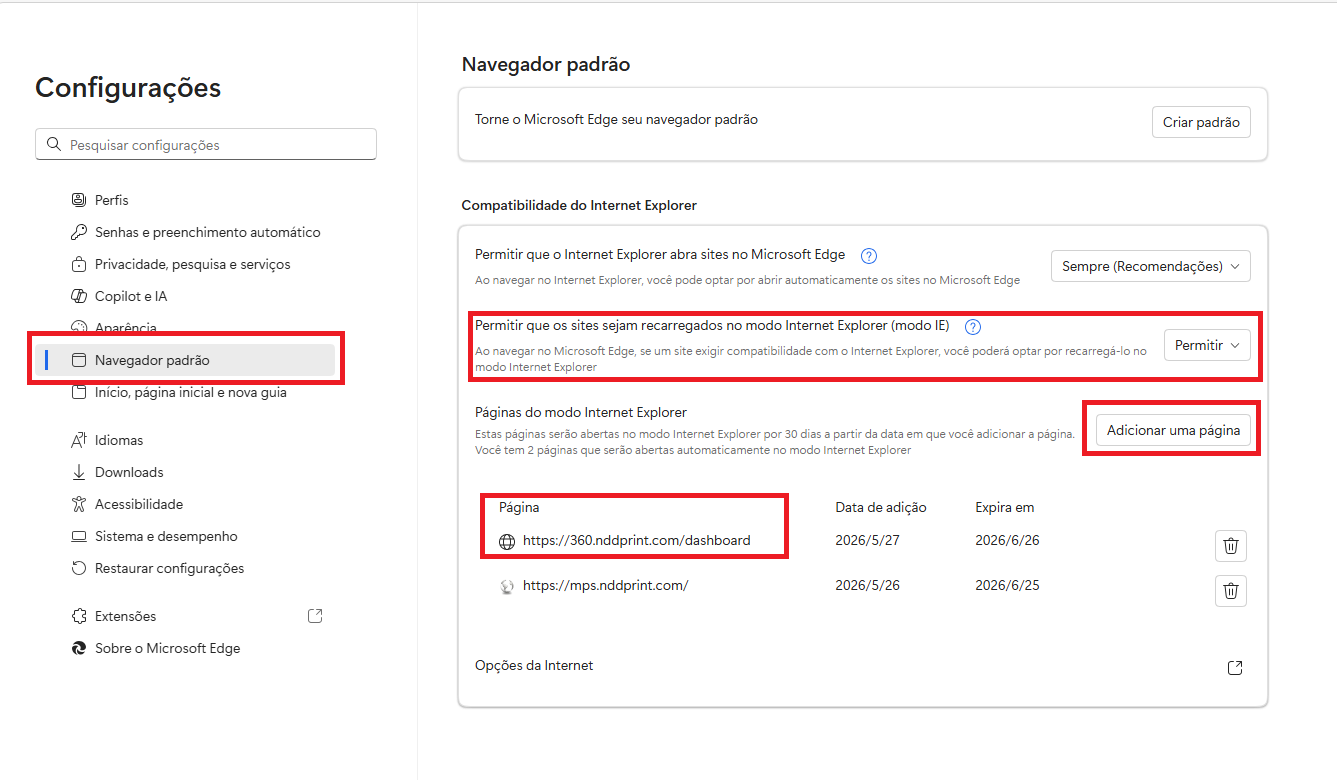Viewport: 1337px width, 780px height.
Task: Click the search magnifier icon
Action: point(54,144)
